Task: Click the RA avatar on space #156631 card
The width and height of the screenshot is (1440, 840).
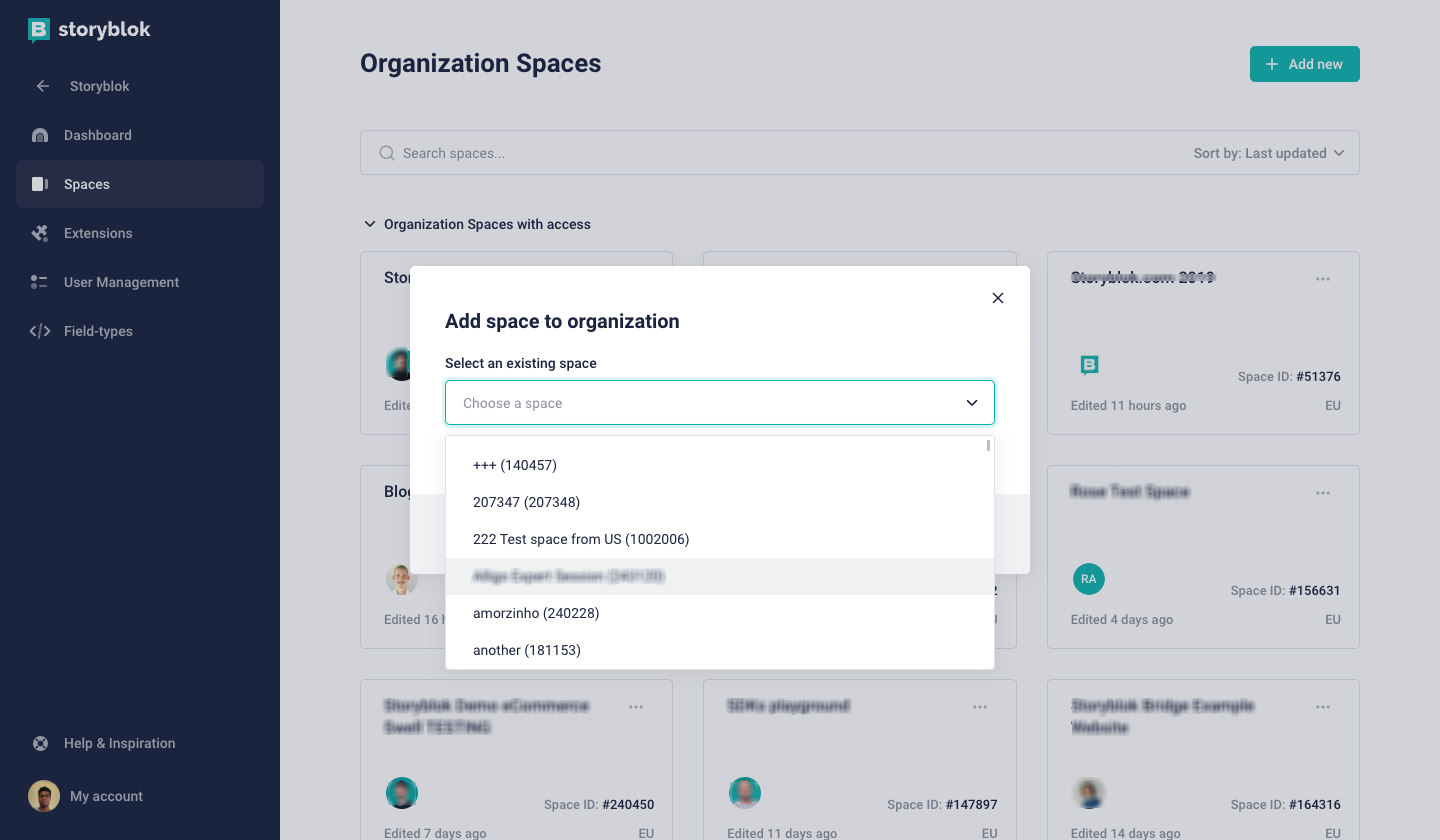Action: click(1089, 579)
